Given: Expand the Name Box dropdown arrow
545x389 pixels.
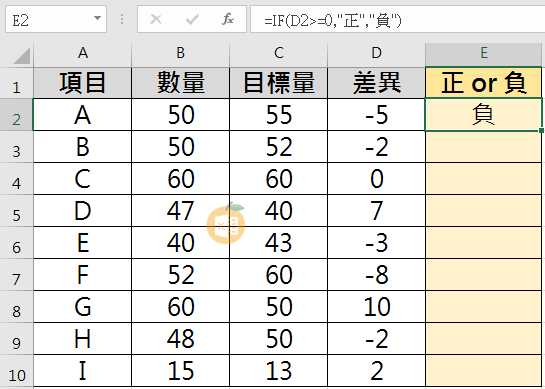Looking at the screenshot, I should coord(97,18).
